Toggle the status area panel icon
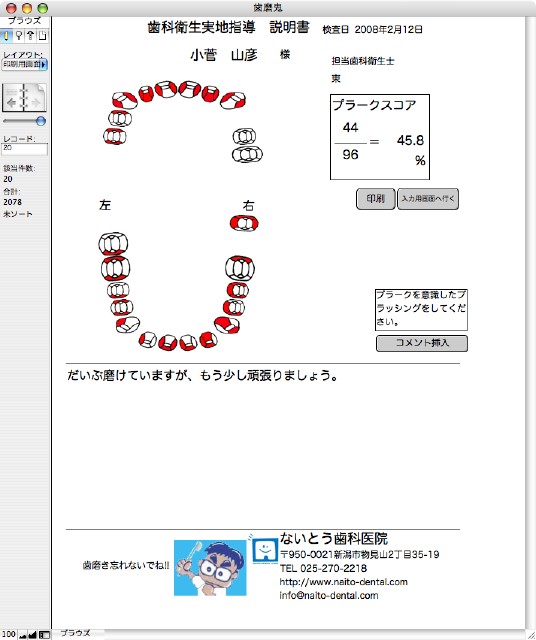The height and width of the screenshot is (640, 536). [x=44, y=635]
